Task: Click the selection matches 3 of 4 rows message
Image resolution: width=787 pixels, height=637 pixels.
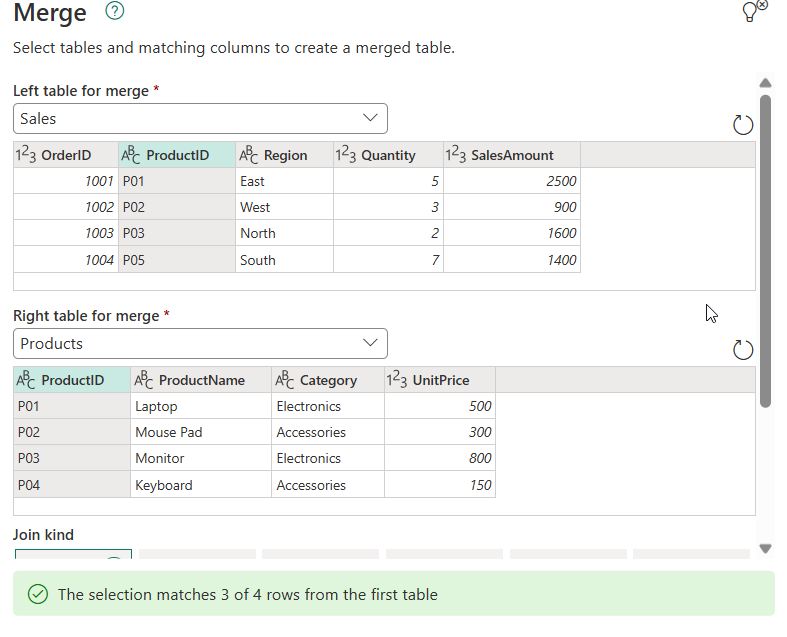Action: 247,594
